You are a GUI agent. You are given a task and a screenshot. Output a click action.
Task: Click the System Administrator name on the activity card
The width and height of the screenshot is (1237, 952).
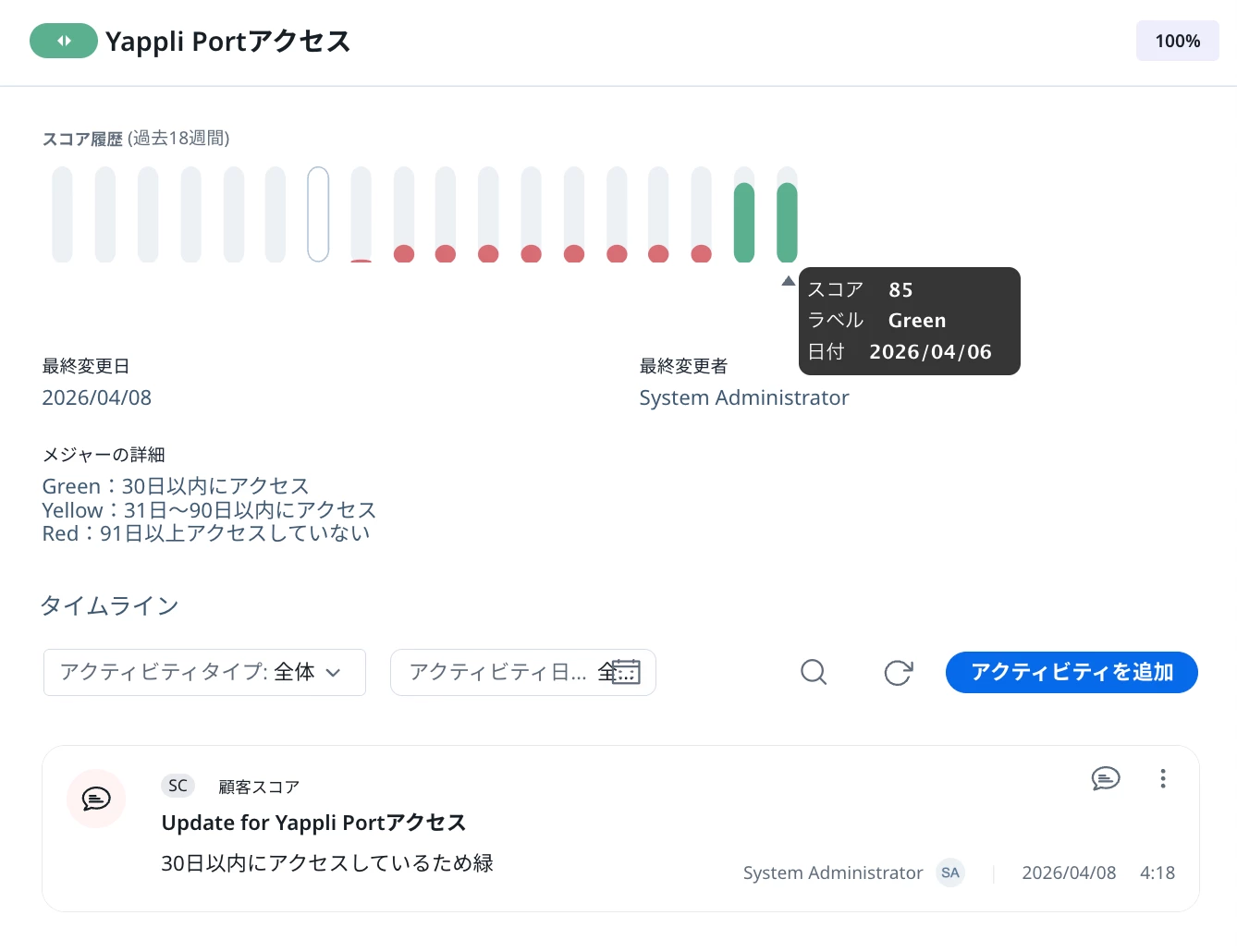833,873
